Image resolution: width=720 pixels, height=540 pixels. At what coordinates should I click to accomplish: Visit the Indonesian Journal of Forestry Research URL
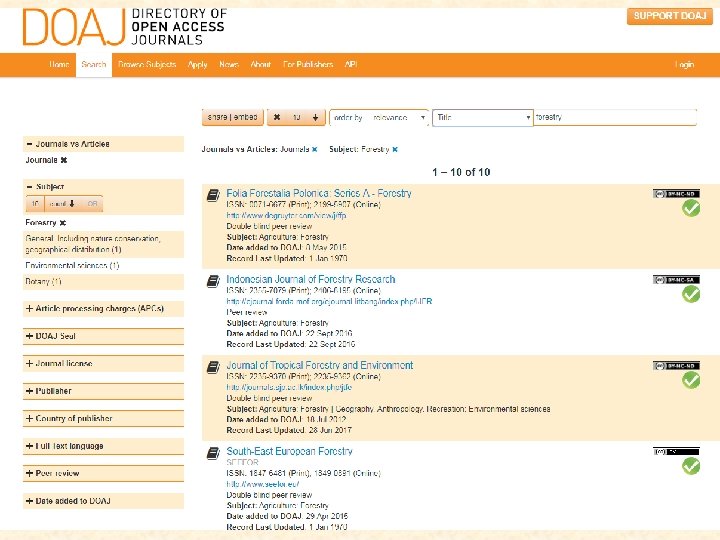tap(329, 301)
